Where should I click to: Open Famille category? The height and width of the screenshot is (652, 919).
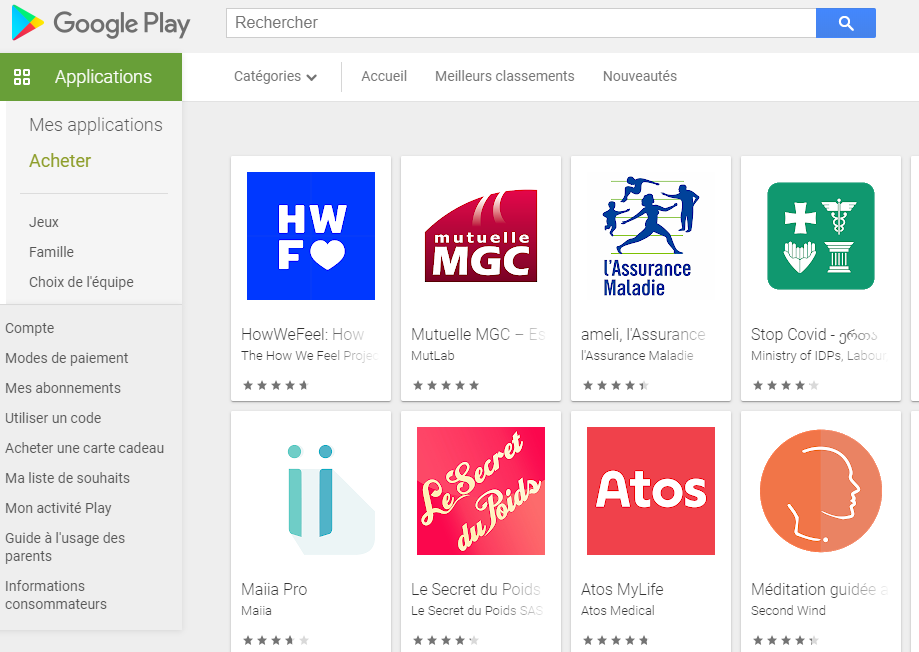[52, 252]
